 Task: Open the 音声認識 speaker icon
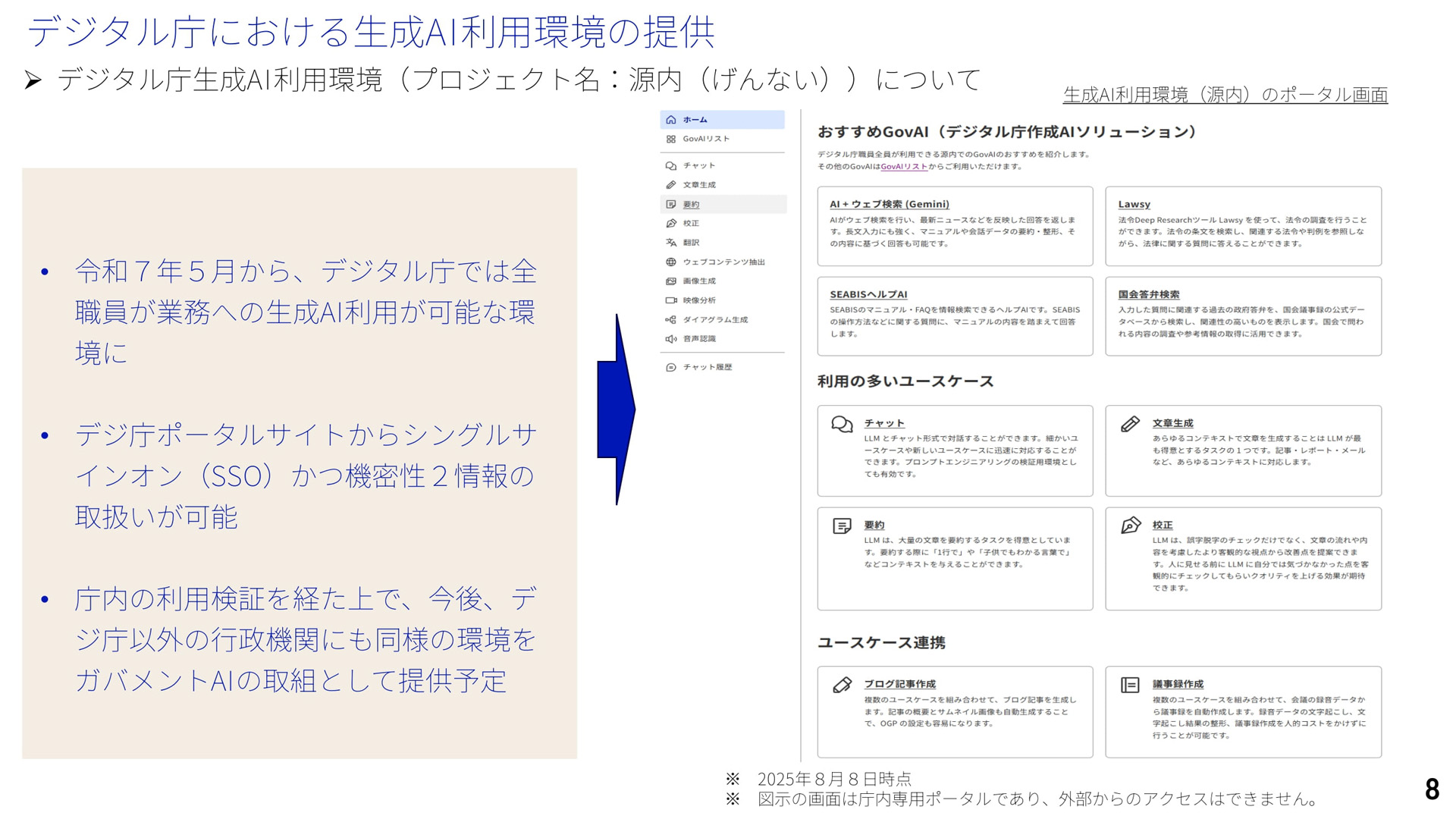[670, 339]
